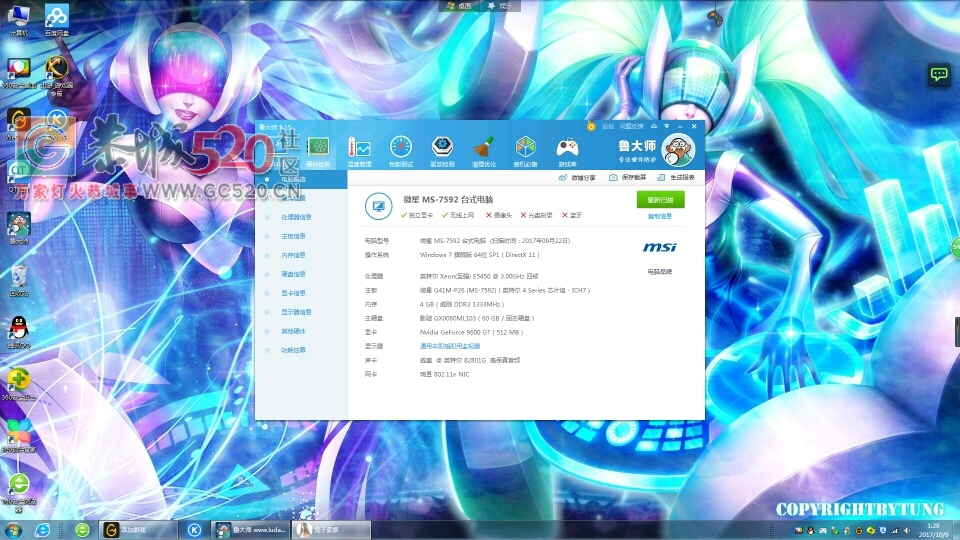Click the green chat bubble widget

point(939,75)
